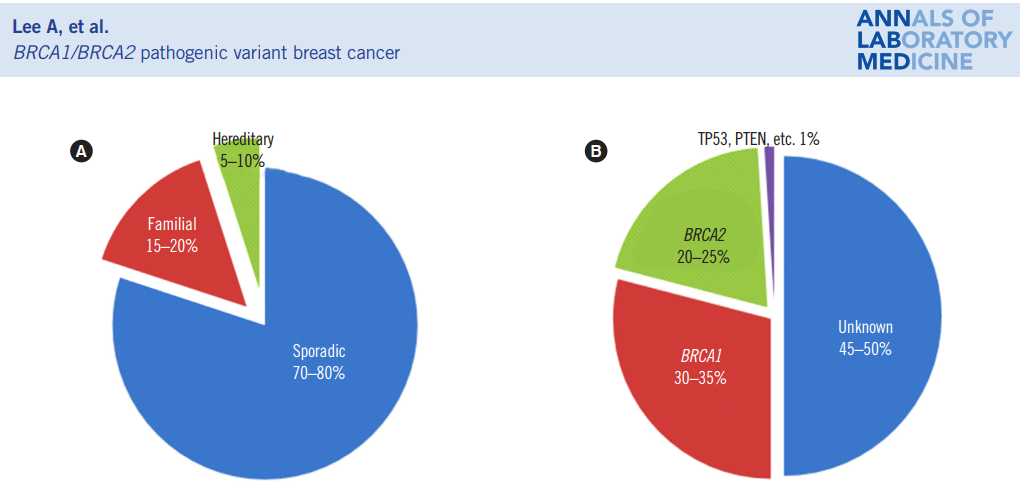1032x494 pixels.
Task: Click the 'Unknown 45–50%' label
Action: tap(864, 338)
